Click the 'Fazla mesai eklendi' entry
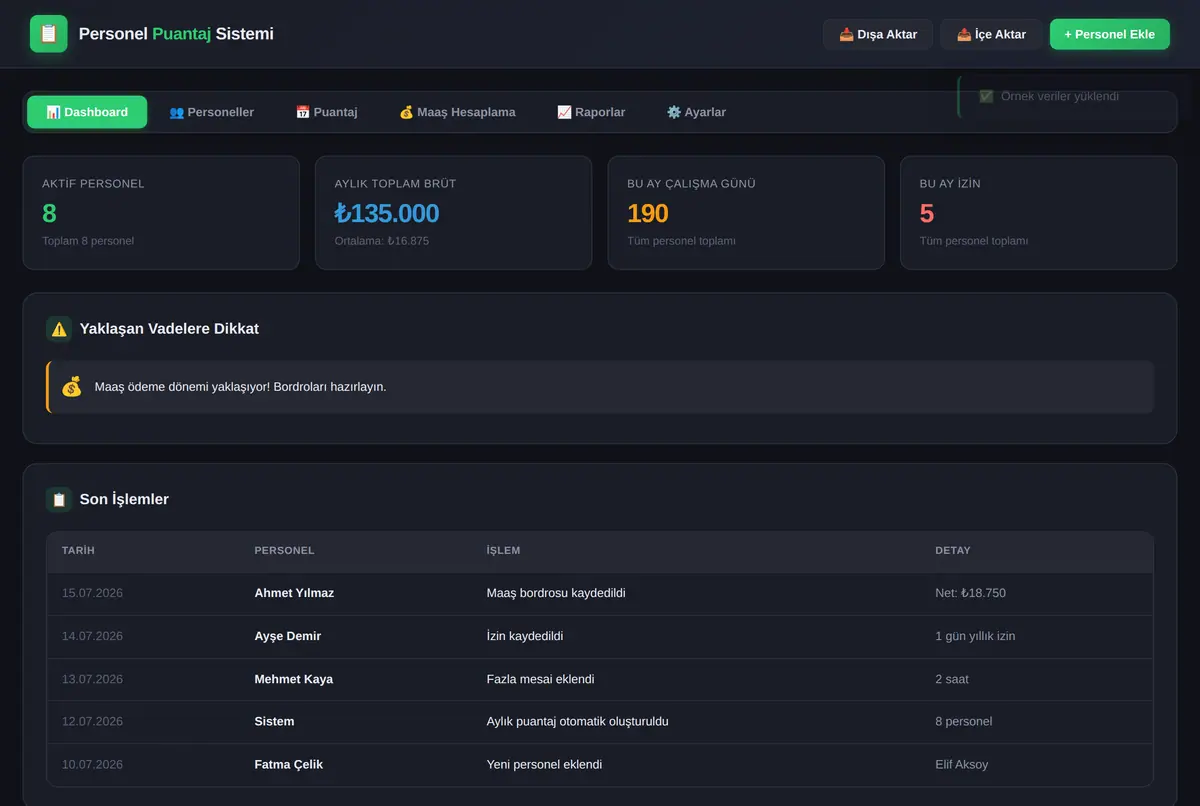Screen dimensions: 1200x806 540,679
